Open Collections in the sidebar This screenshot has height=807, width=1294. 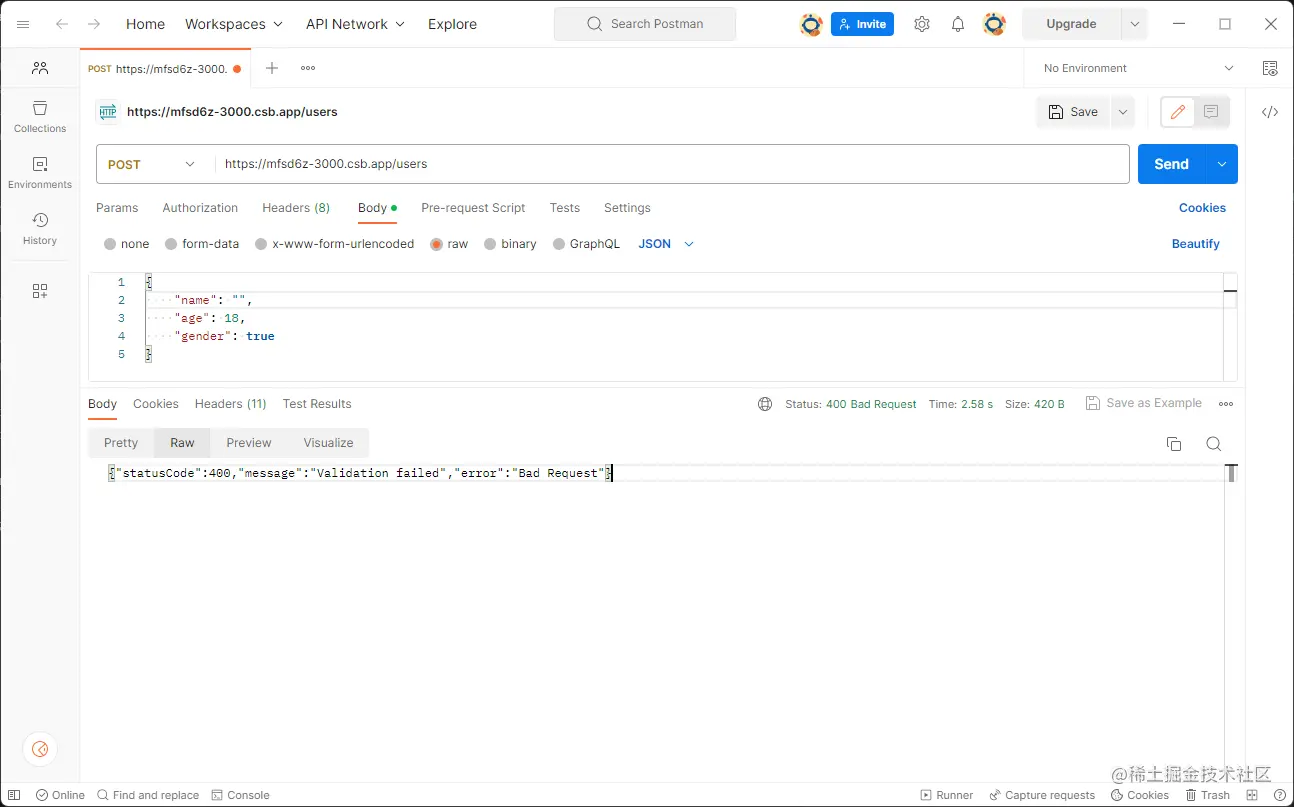click(x=40, y=116)
